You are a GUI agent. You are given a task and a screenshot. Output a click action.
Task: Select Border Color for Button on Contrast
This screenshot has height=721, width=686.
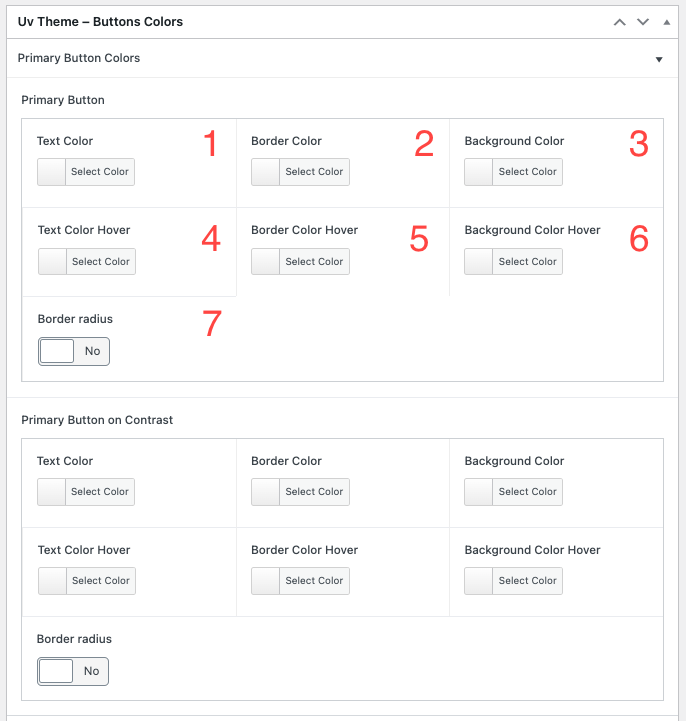click(x=300, y=492)
